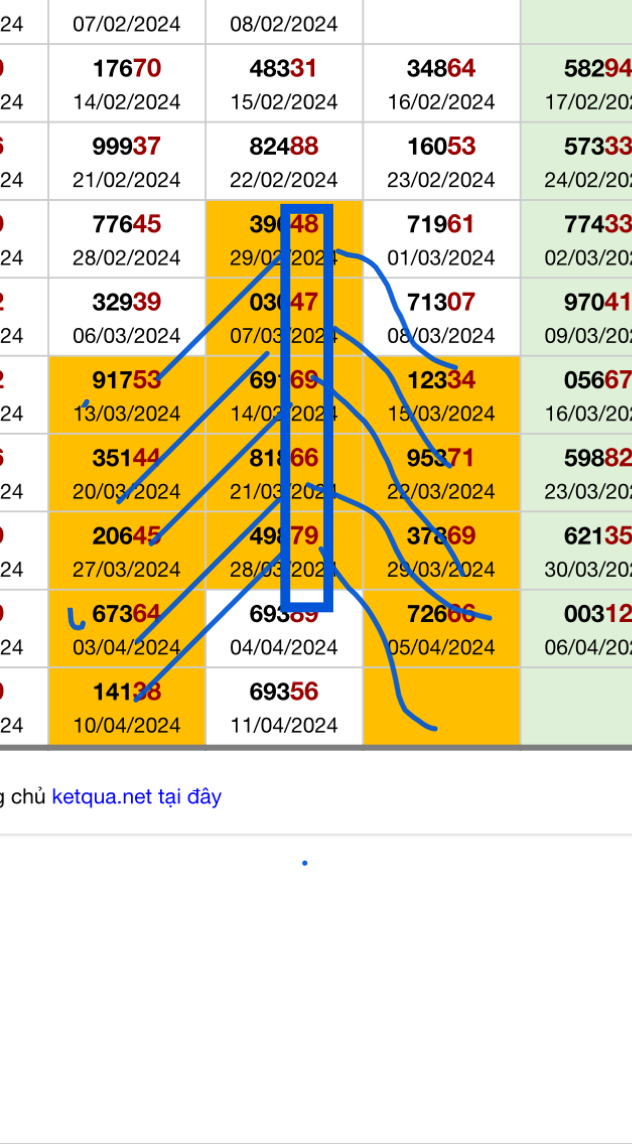
Task: Select the result number 97041
Action: [598, 302]
